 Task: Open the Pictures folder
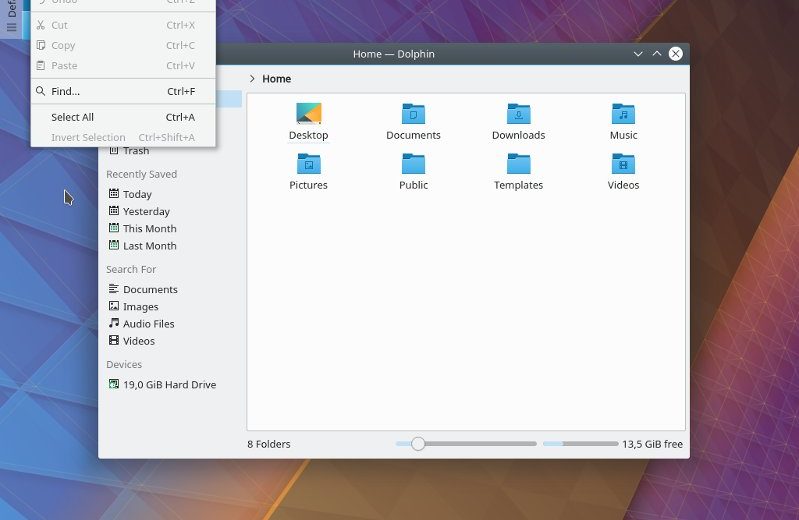pos(308,164)
